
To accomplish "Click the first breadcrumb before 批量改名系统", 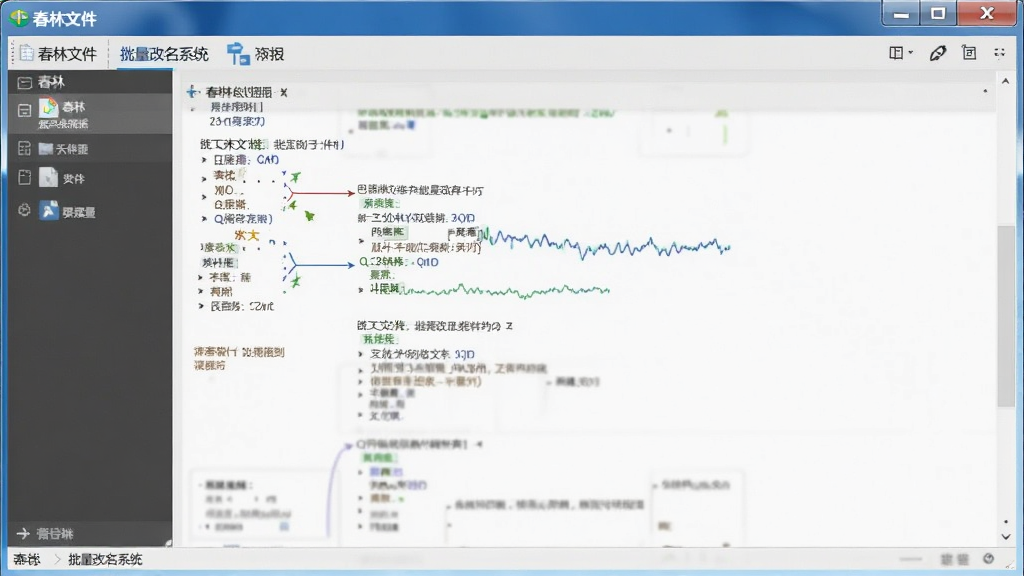I will 27,559.
